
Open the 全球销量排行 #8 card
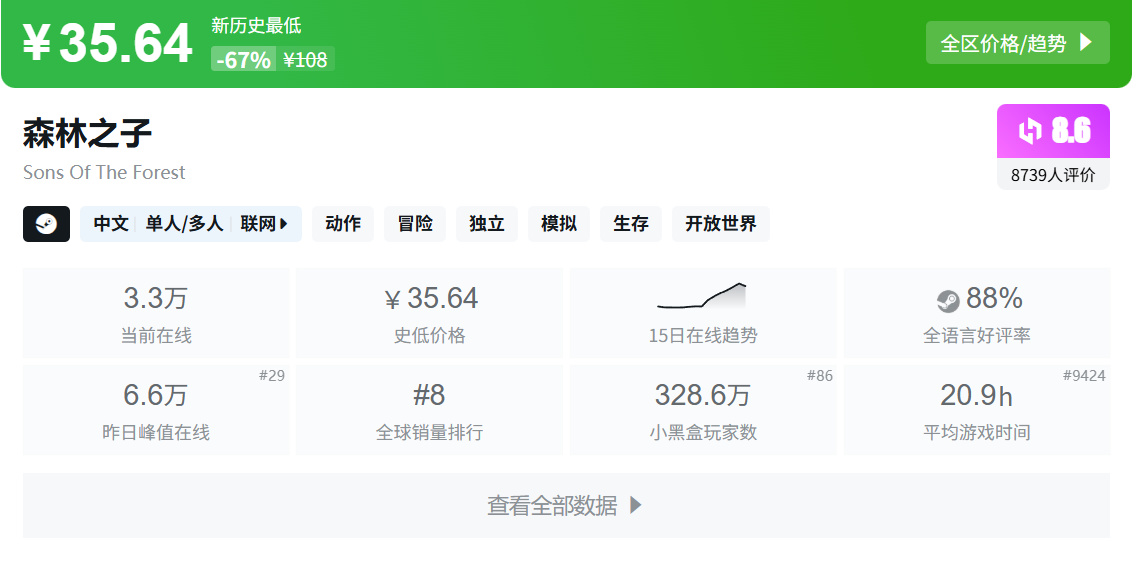point(429,411)
